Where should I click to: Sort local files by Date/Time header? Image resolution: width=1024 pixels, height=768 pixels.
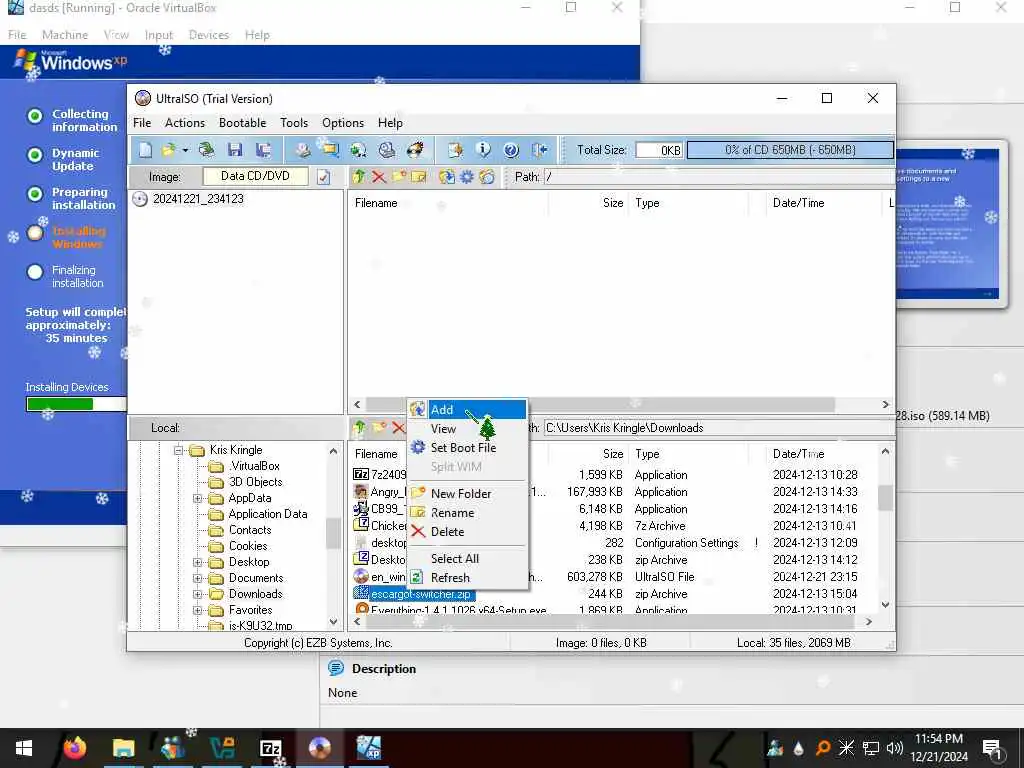point(798,454)
